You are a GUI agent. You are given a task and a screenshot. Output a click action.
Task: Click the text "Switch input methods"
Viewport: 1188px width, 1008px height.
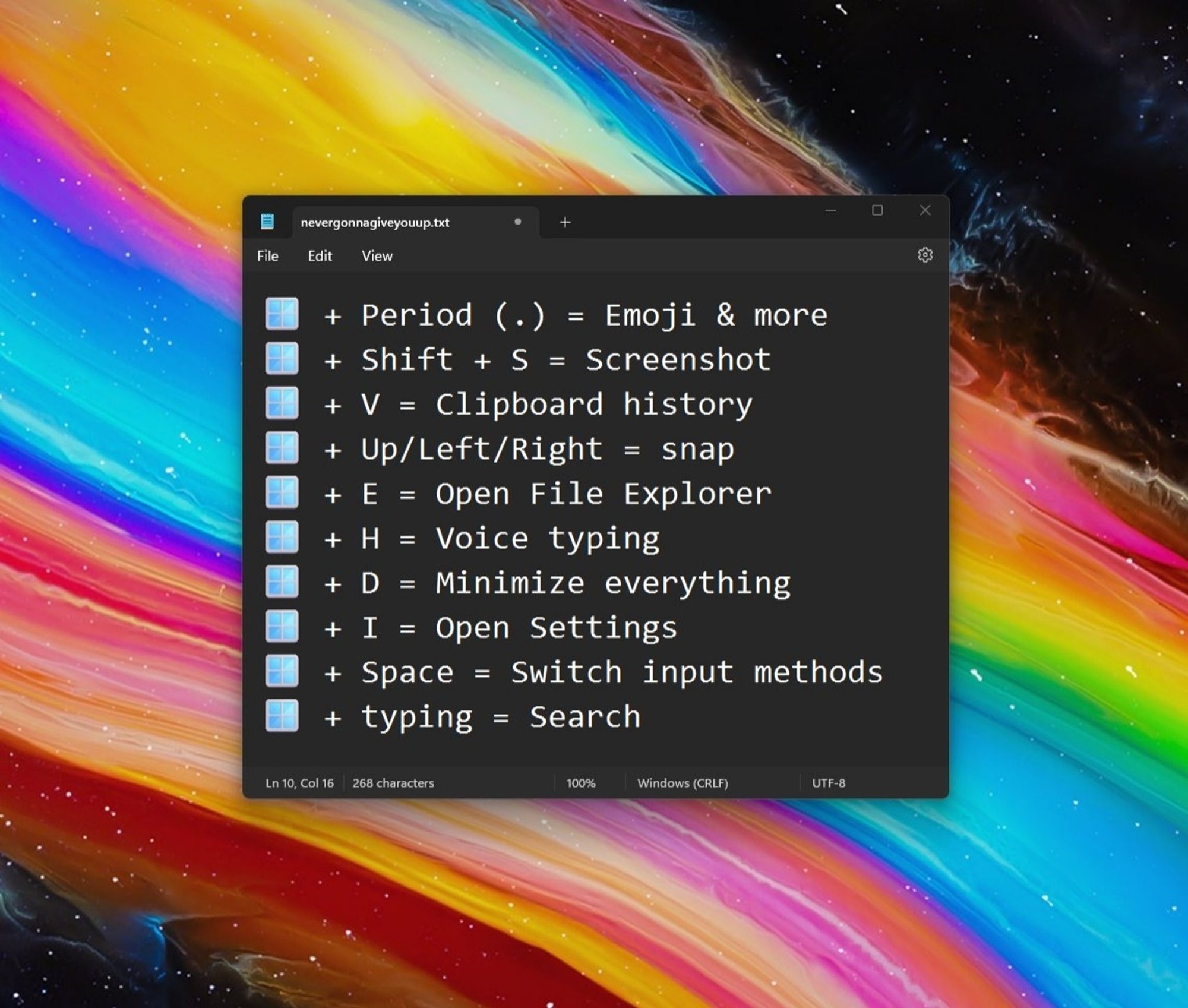(697, 673)
